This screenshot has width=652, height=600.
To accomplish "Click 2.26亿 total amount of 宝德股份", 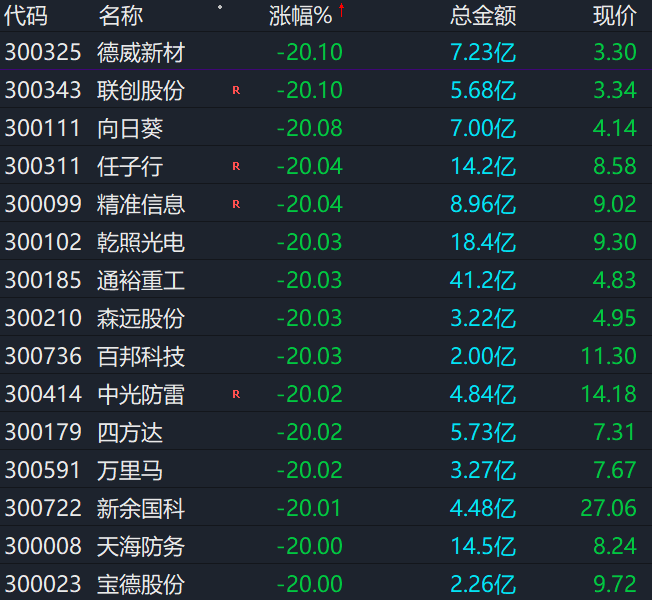I will click(x=483, y=584).
